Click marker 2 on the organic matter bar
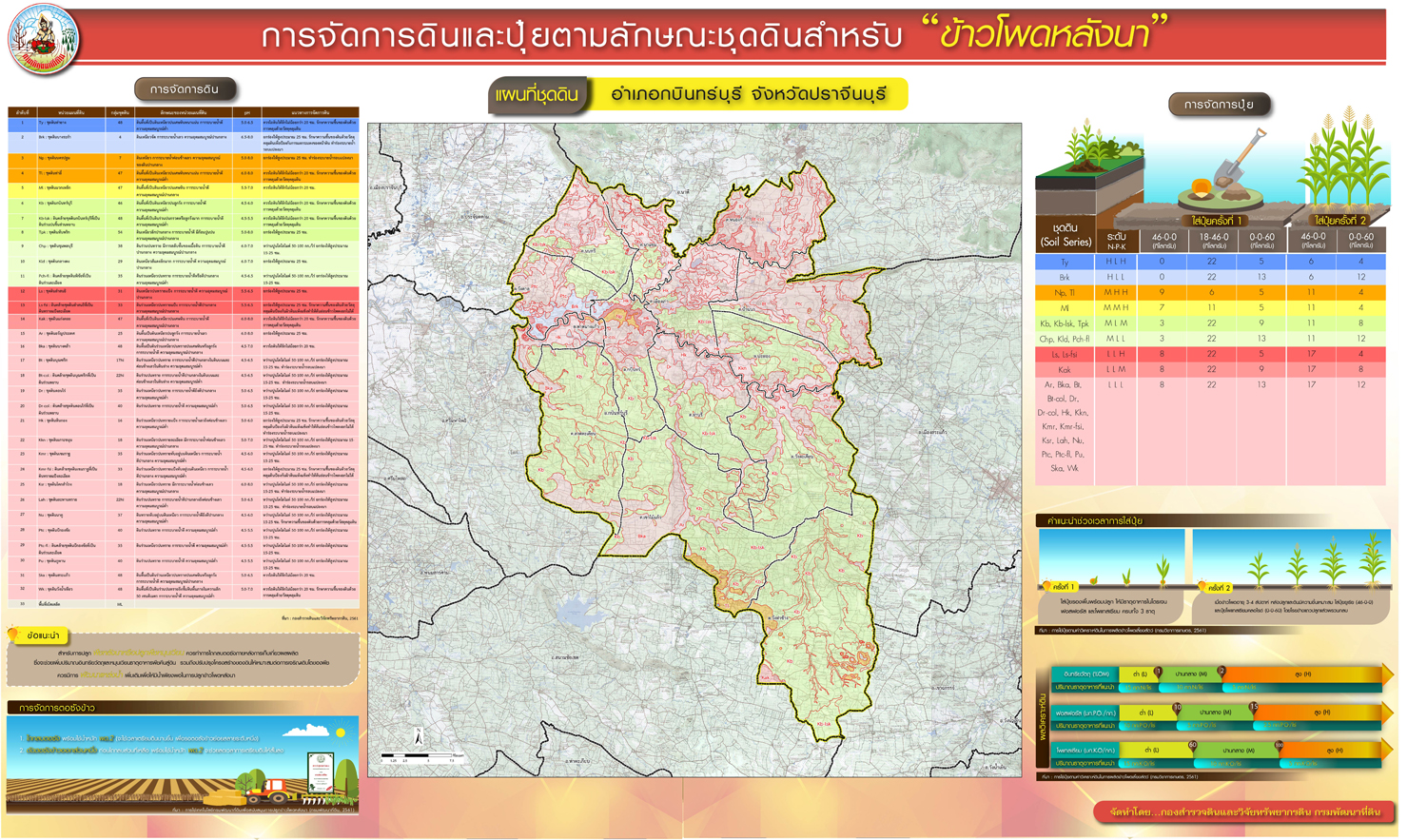 [x=1222, y=671]
